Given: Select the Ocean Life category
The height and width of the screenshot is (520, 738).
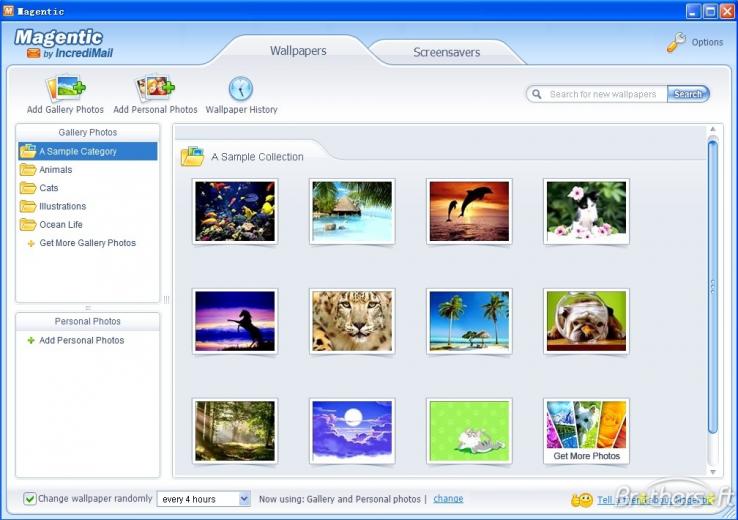Looking at the screenshot, I should tap(61, 224).
